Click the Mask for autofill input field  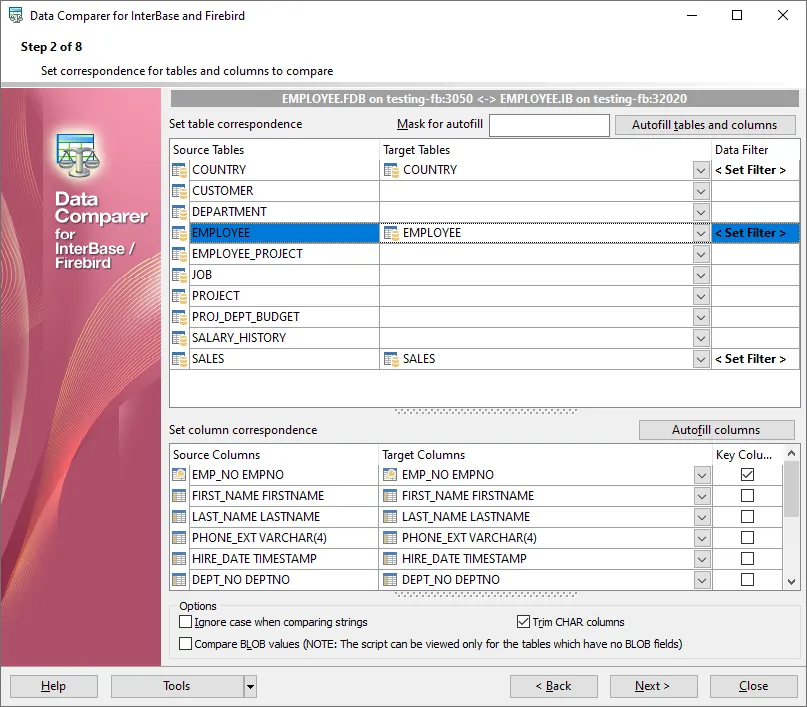[x=549, y=125]
